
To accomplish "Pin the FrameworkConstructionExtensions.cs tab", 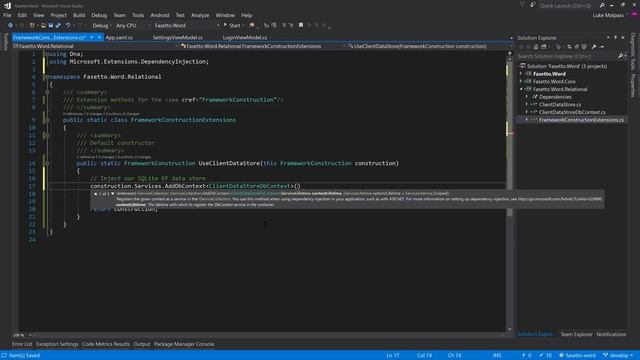I will (92, 38).
